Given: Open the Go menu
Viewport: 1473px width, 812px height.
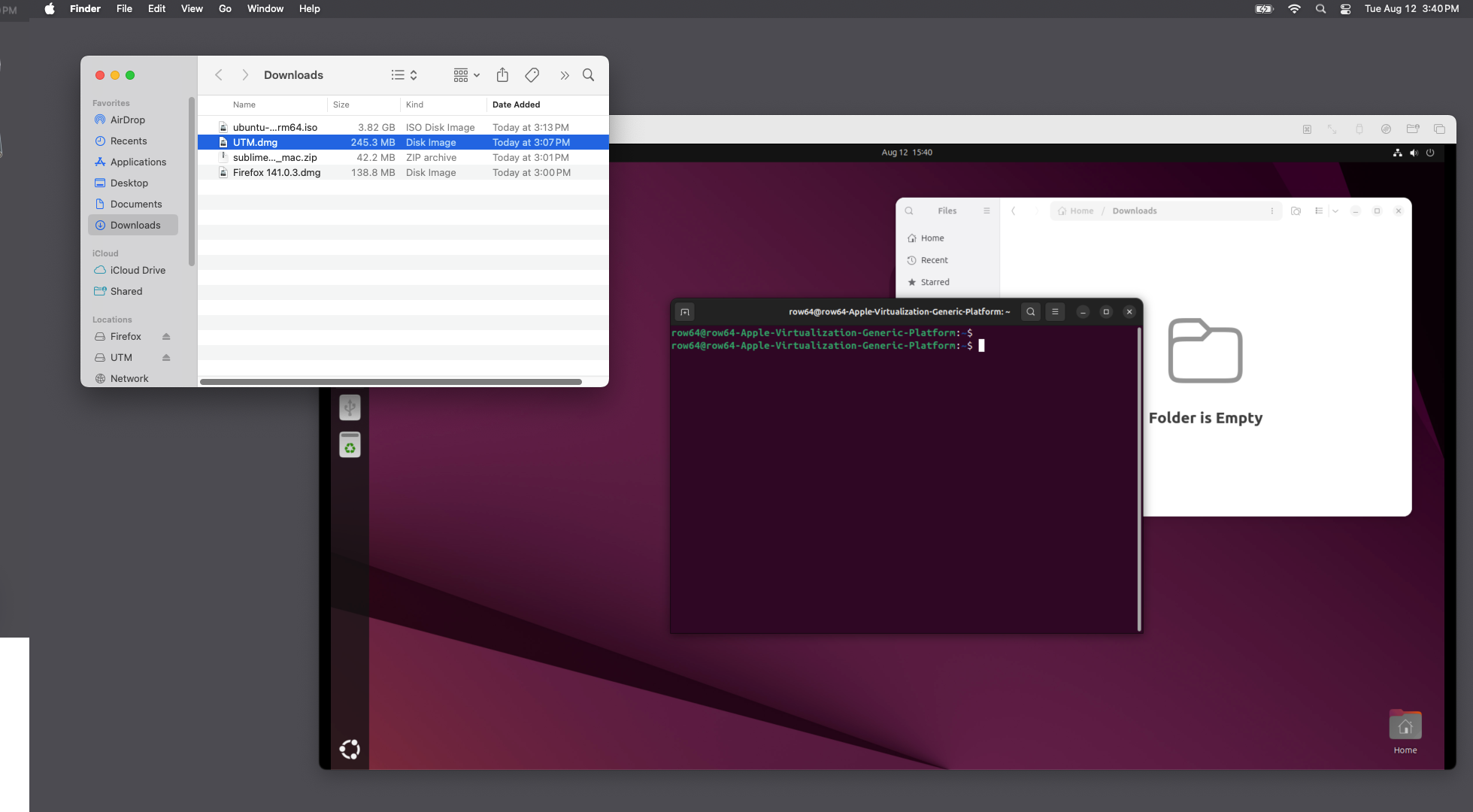Looking at the screenshot, I should pos(225,9).
